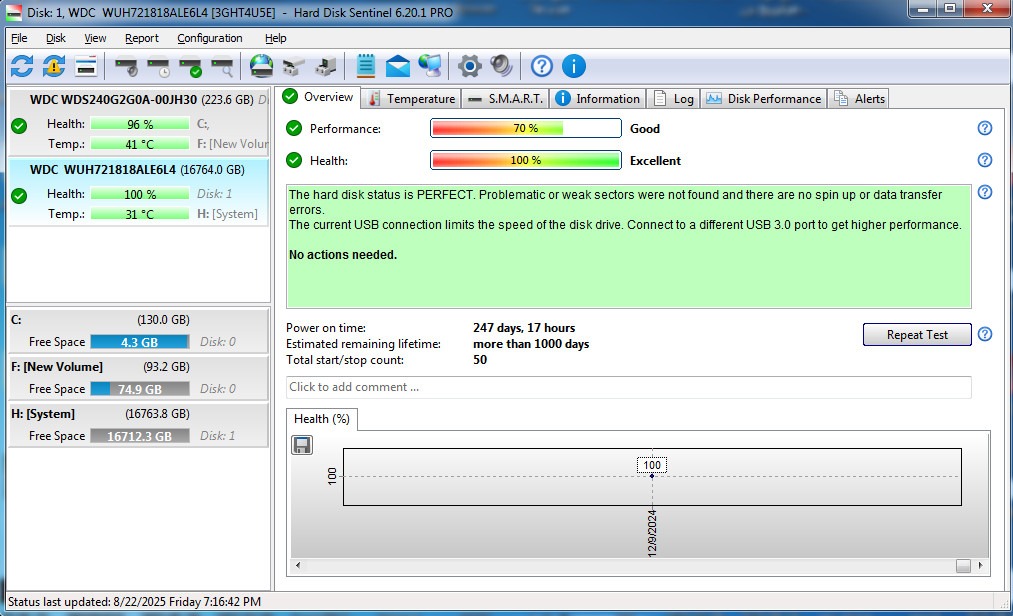Open settings via the gear icon
The height and width of the screenshot is (616, 1013).
click(x=470, y=66)
